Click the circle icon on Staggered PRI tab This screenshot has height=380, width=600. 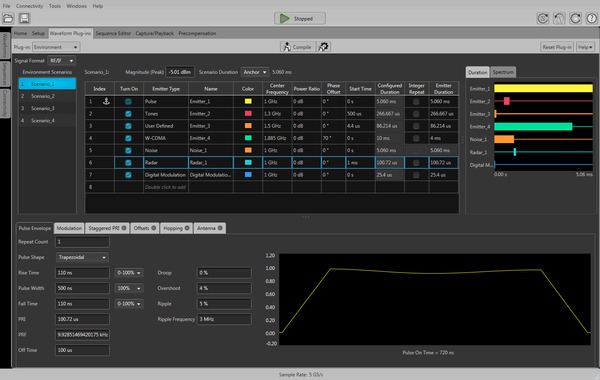pyautogui.click(x=124, y=228)
